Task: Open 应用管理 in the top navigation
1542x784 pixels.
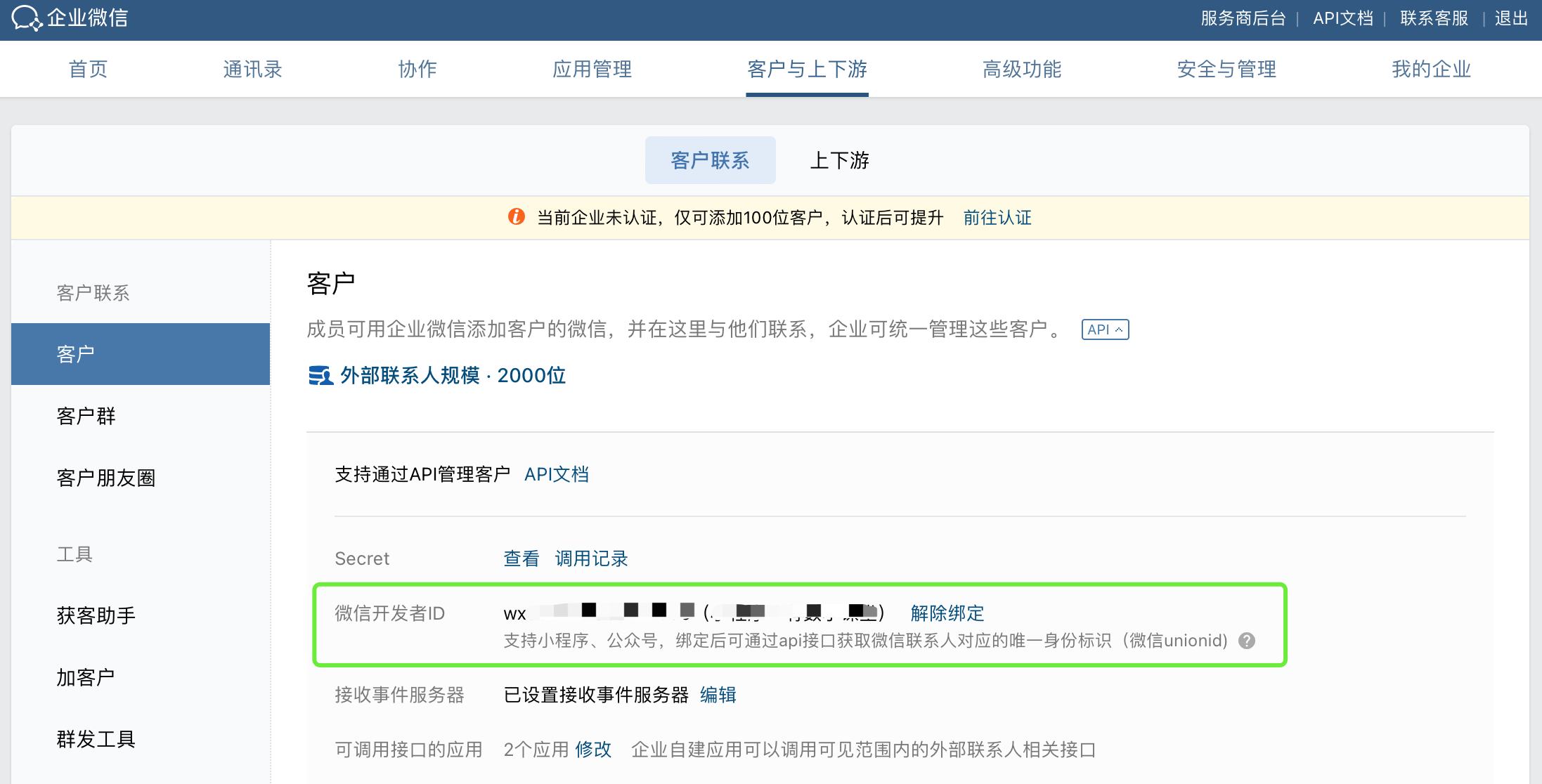Action: [x=592, y=69]
